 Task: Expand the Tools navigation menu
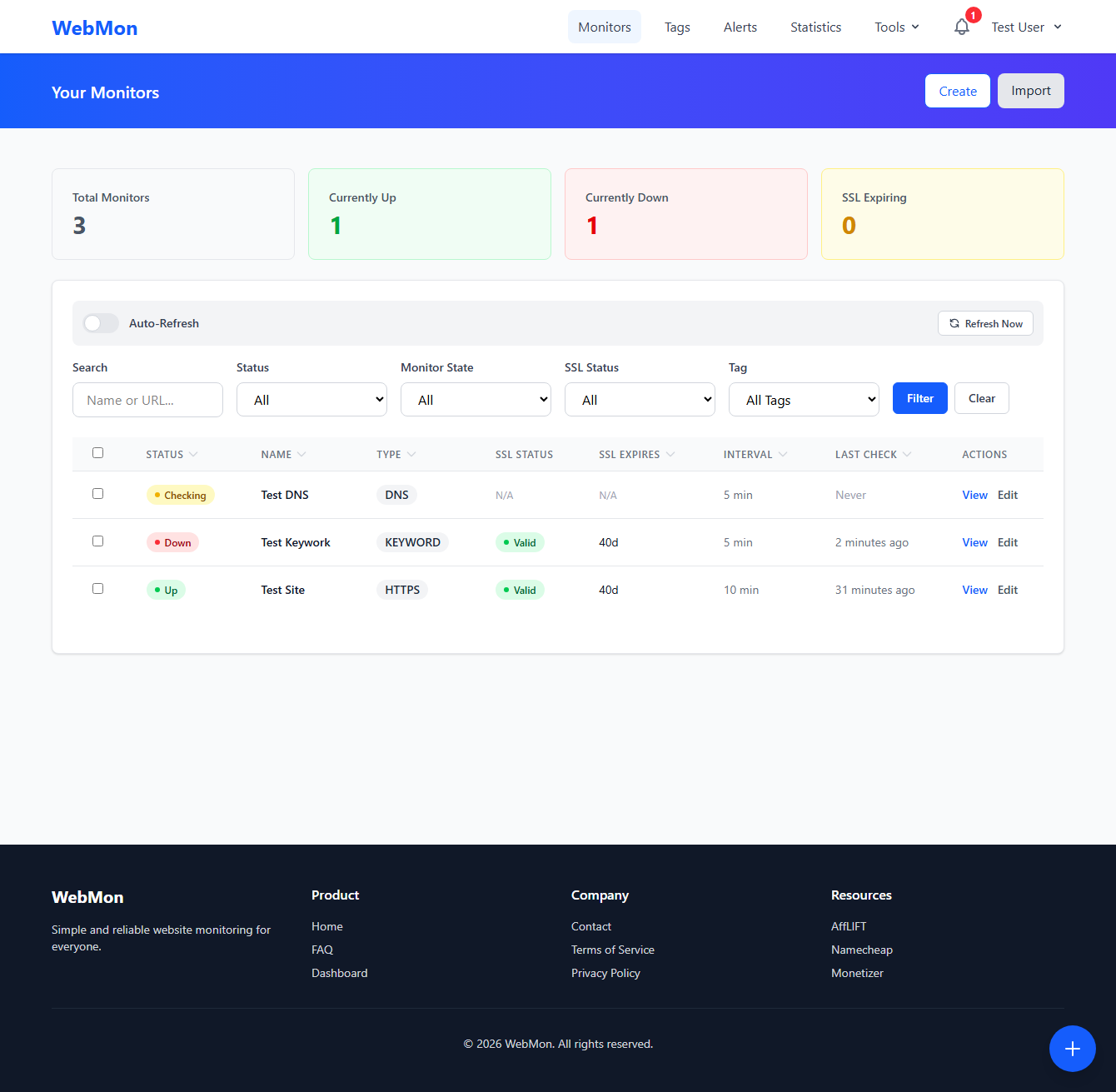(896, 27)
